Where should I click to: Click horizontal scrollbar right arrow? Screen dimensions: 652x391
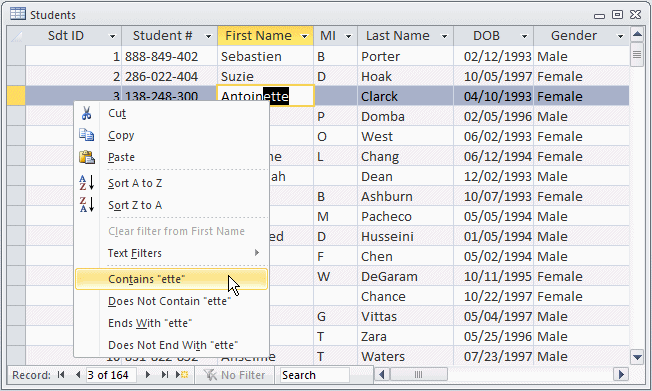click(621, 375)
